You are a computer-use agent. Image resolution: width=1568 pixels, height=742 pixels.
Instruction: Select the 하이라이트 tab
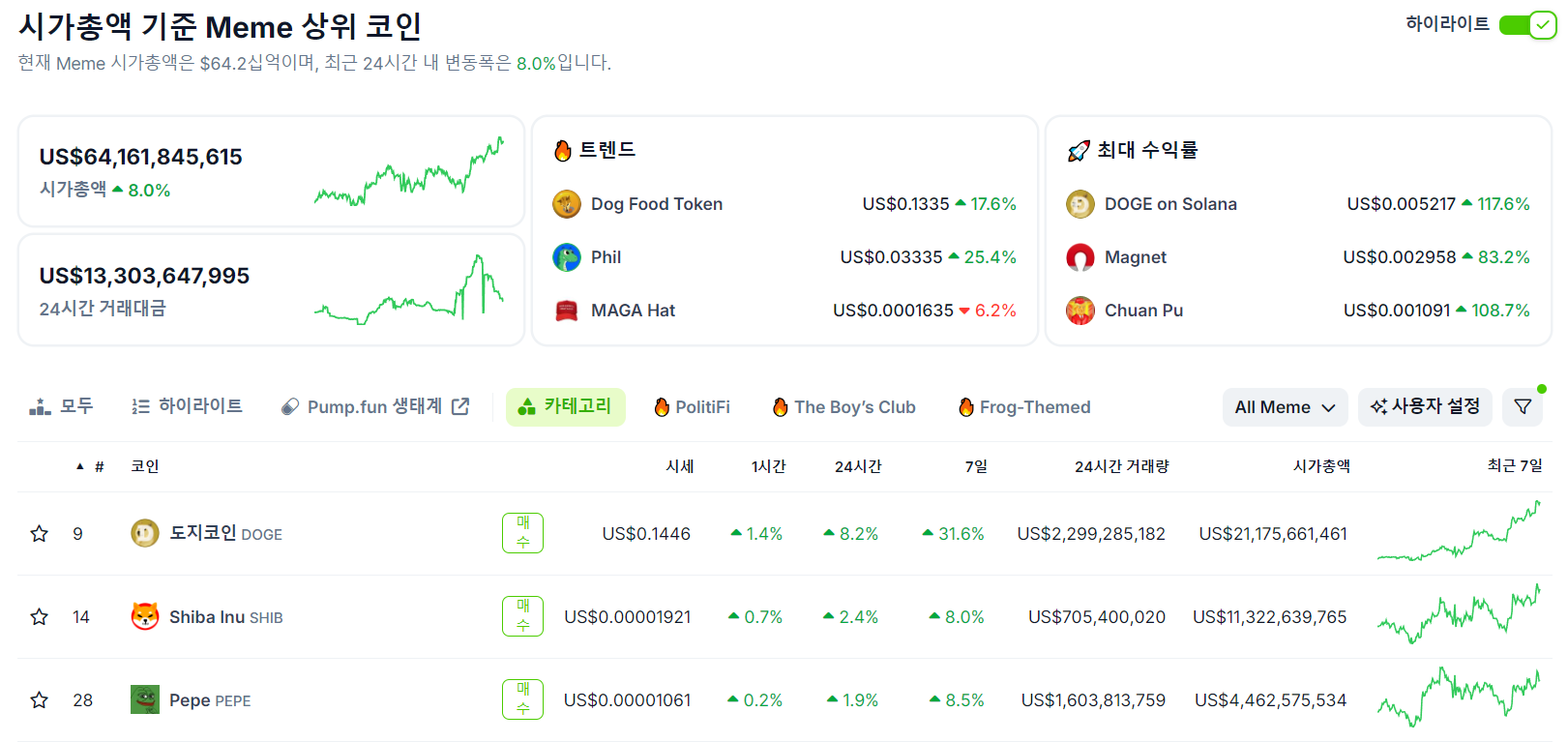point(187,407)
